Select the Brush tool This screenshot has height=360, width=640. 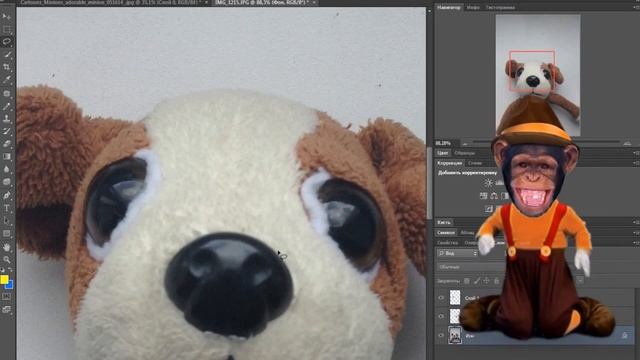click(7, 106)
